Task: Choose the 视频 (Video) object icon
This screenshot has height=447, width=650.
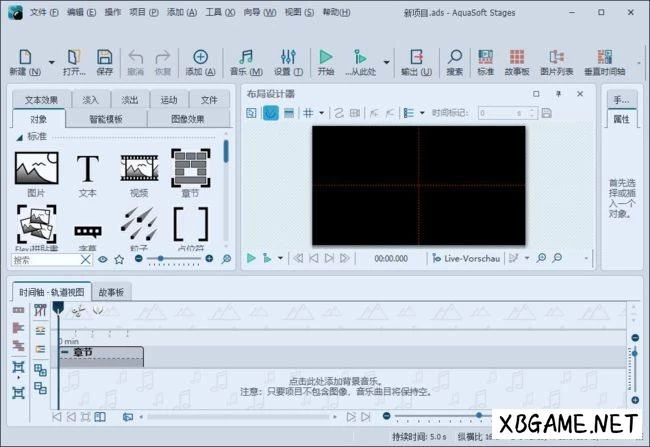Action: click(x=139, y=168)
